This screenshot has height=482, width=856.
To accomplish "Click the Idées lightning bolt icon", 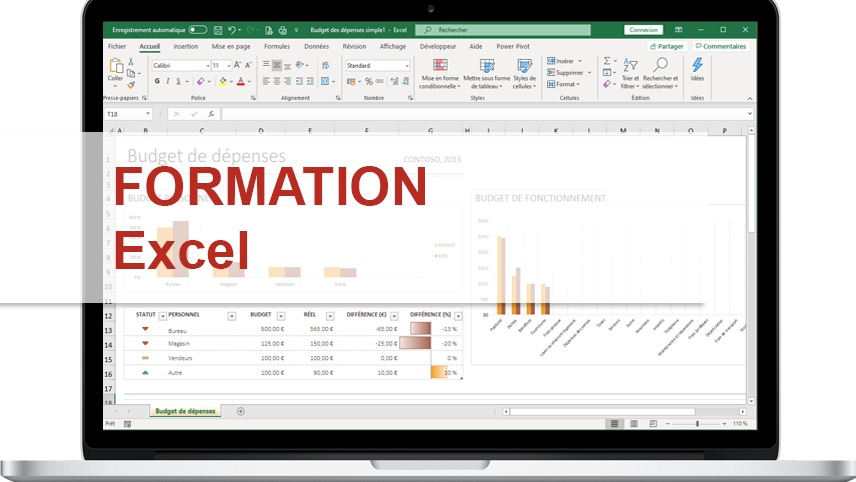I will click(697, 65).
